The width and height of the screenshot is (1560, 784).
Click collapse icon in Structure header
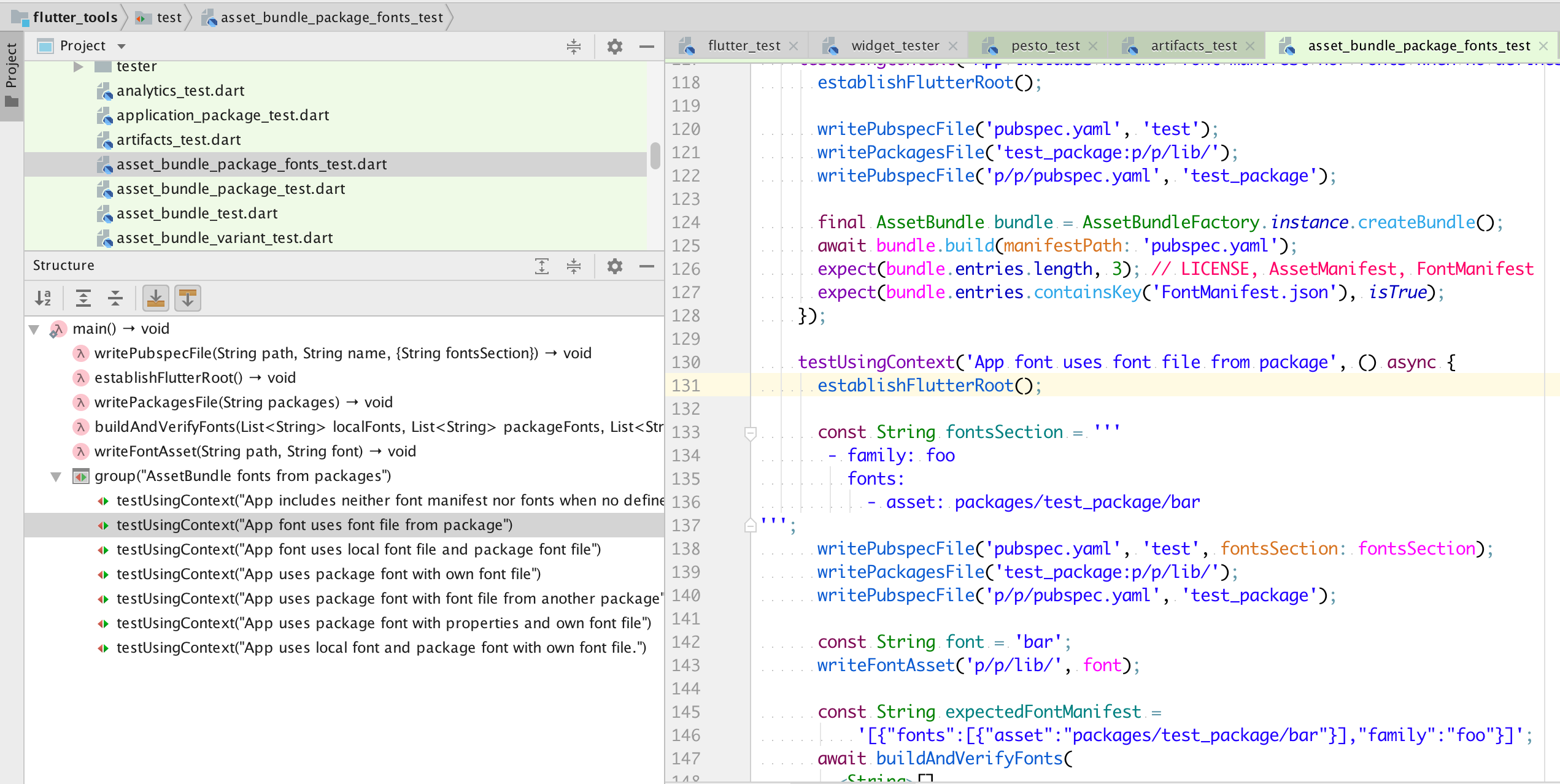(x=574, y=266)
